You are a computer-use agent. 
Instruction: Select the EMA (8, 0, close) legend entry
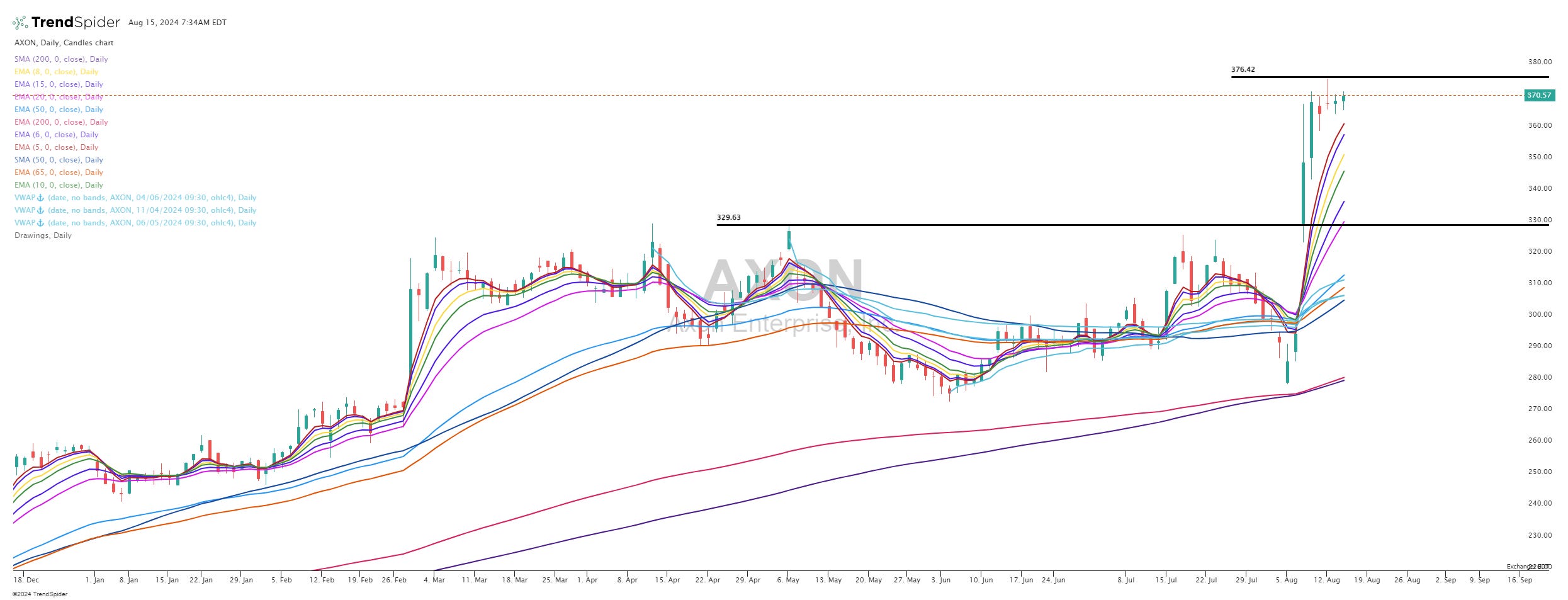57,72
